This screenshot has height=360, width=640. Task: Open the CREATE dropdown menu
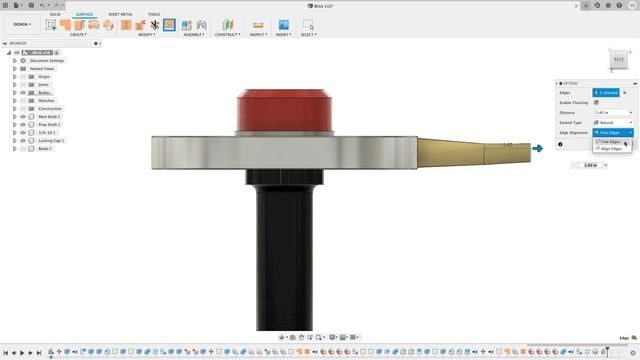pos(78,35)
